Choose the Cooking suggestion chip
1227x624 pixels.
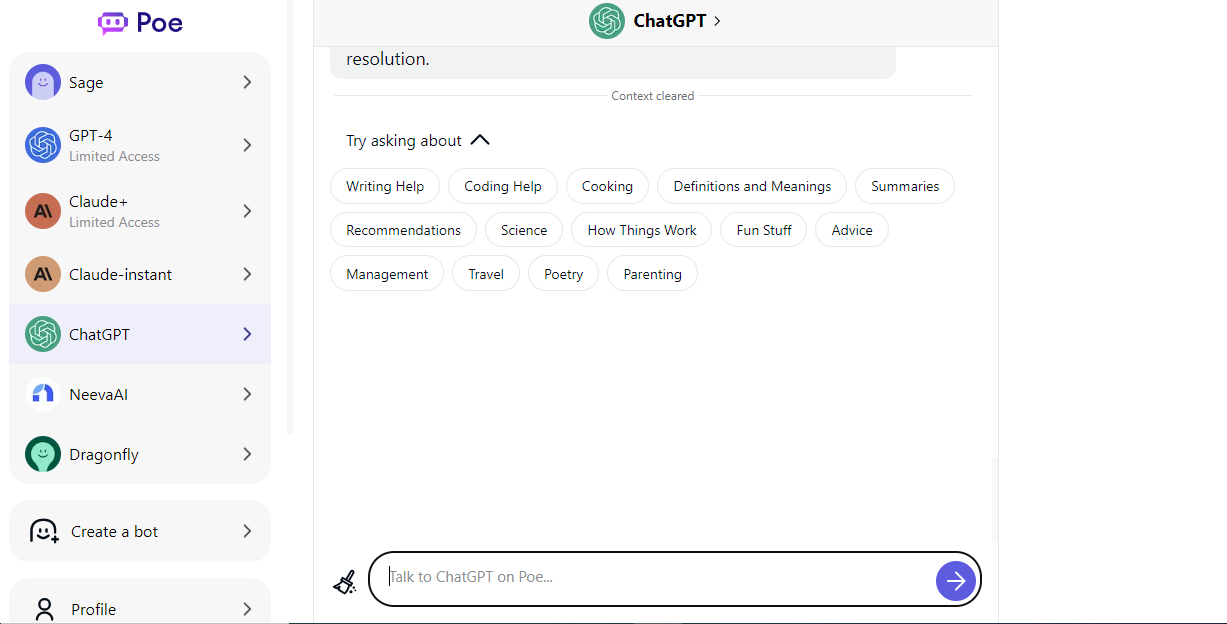607,186
